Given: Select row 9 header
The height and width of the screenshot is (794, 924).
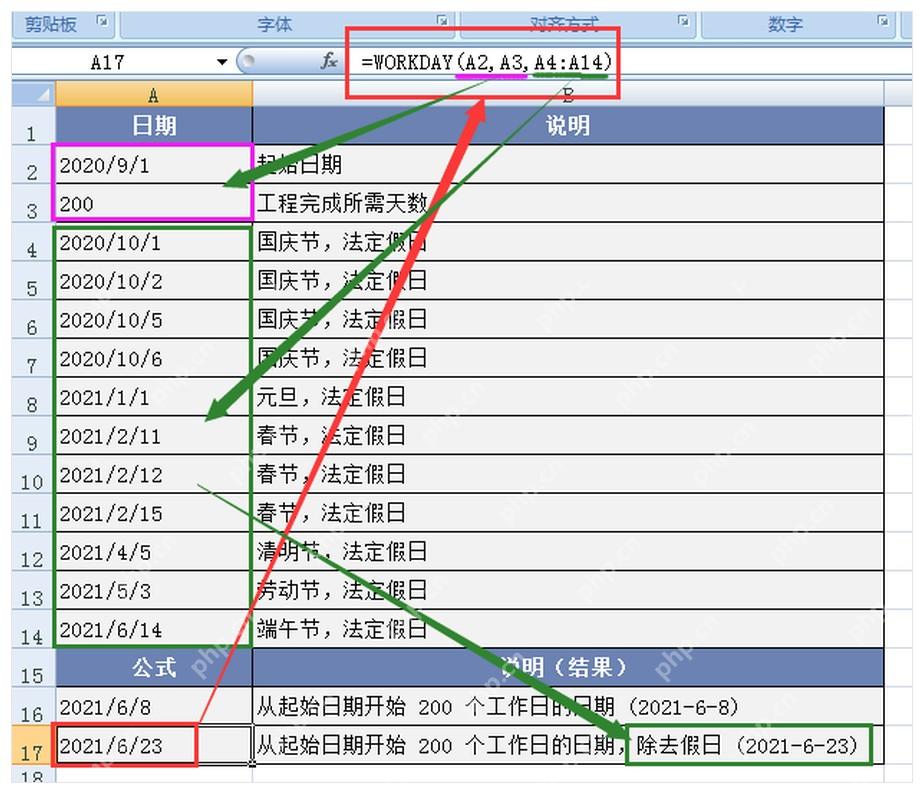Looking at the screenshot, I should click(x=34, y=436).
